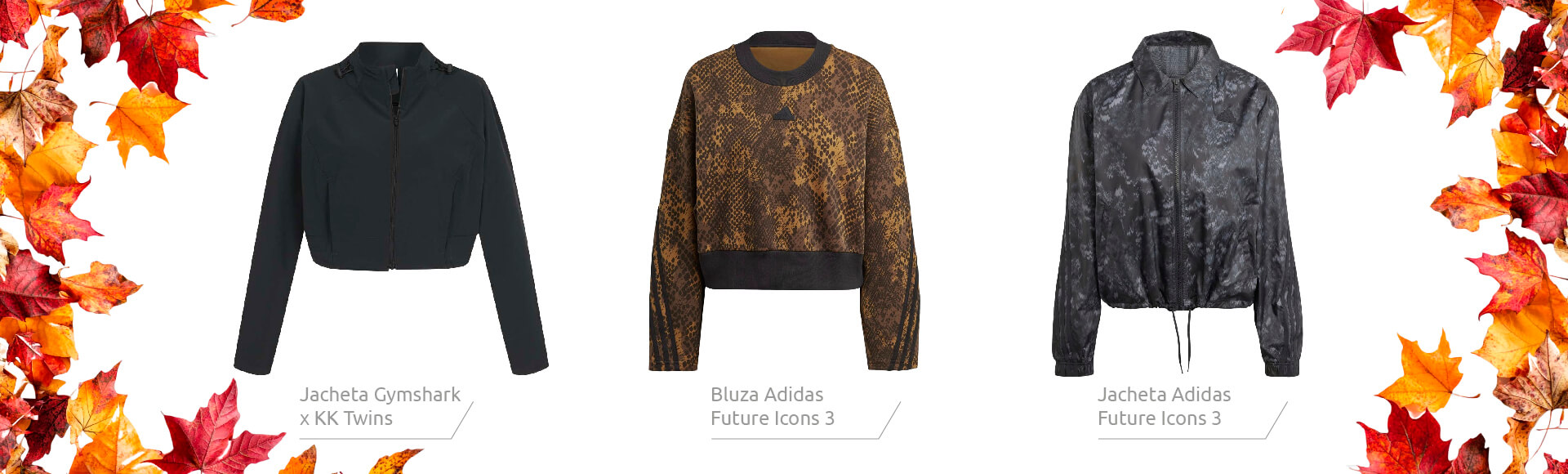Click diagonal slash beside Jacheta Adidas label
The height and width of the screenshot is (474, 1568).
(x=1276, y=420)
